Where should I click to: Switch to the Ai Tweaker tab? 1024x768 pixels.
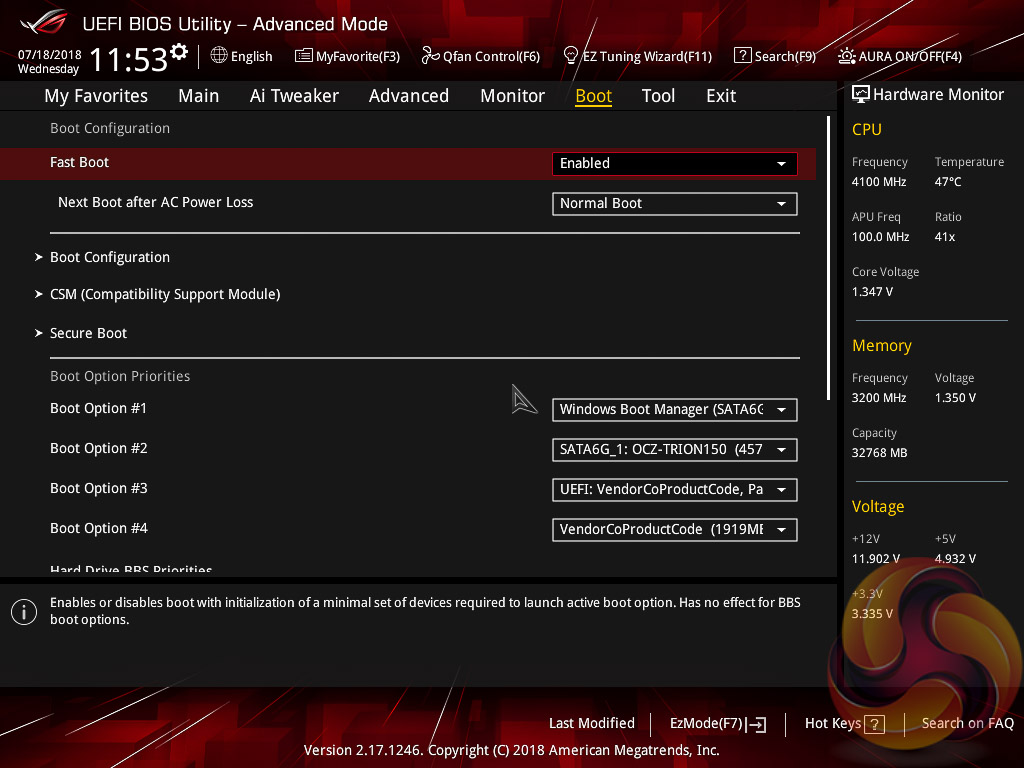click(294, 96)
